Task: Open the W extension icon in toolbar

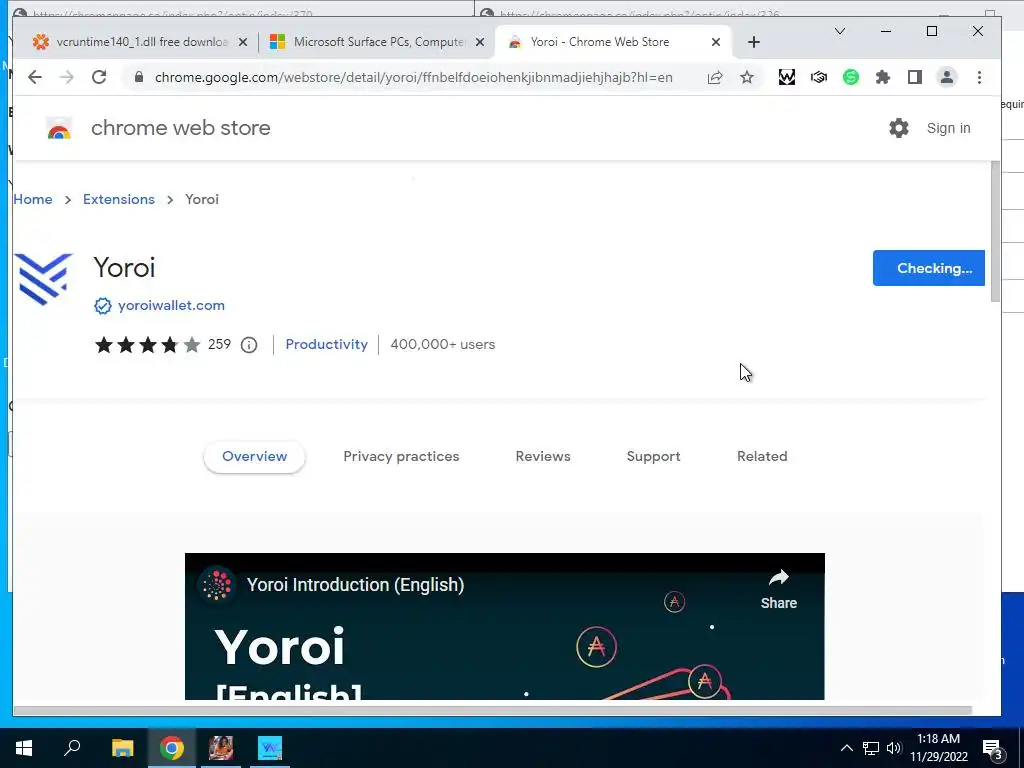Action: [x=787, y=77]
